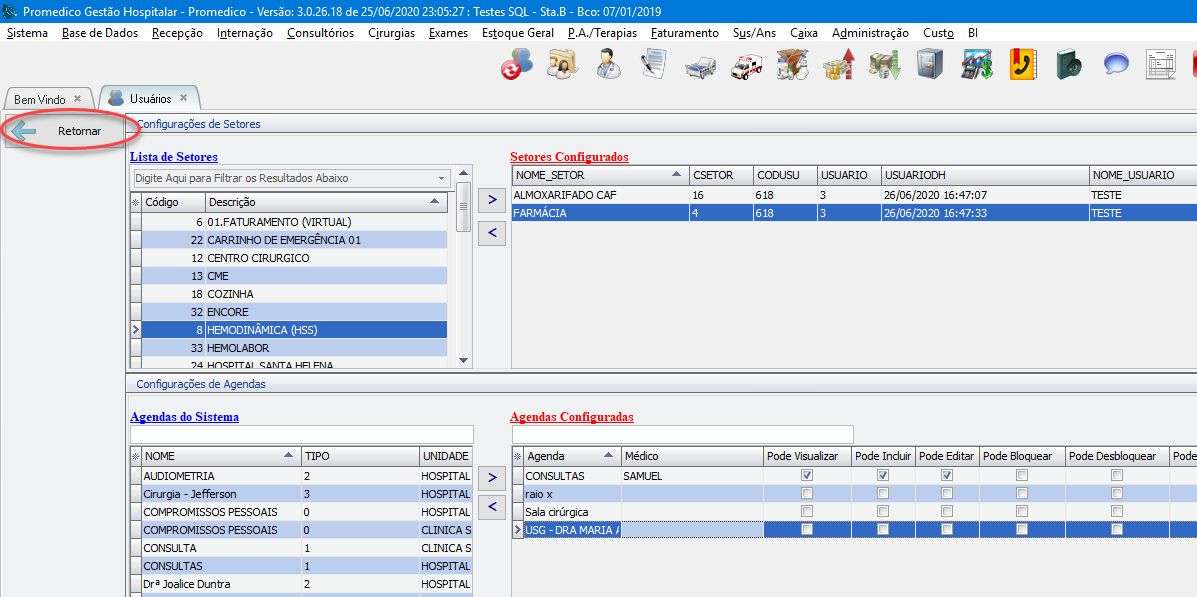The width and height of the screenshot is (1197, 597).
Task: Toggle Pode Incluir for raio x agenda
Action: coord(882,494)
